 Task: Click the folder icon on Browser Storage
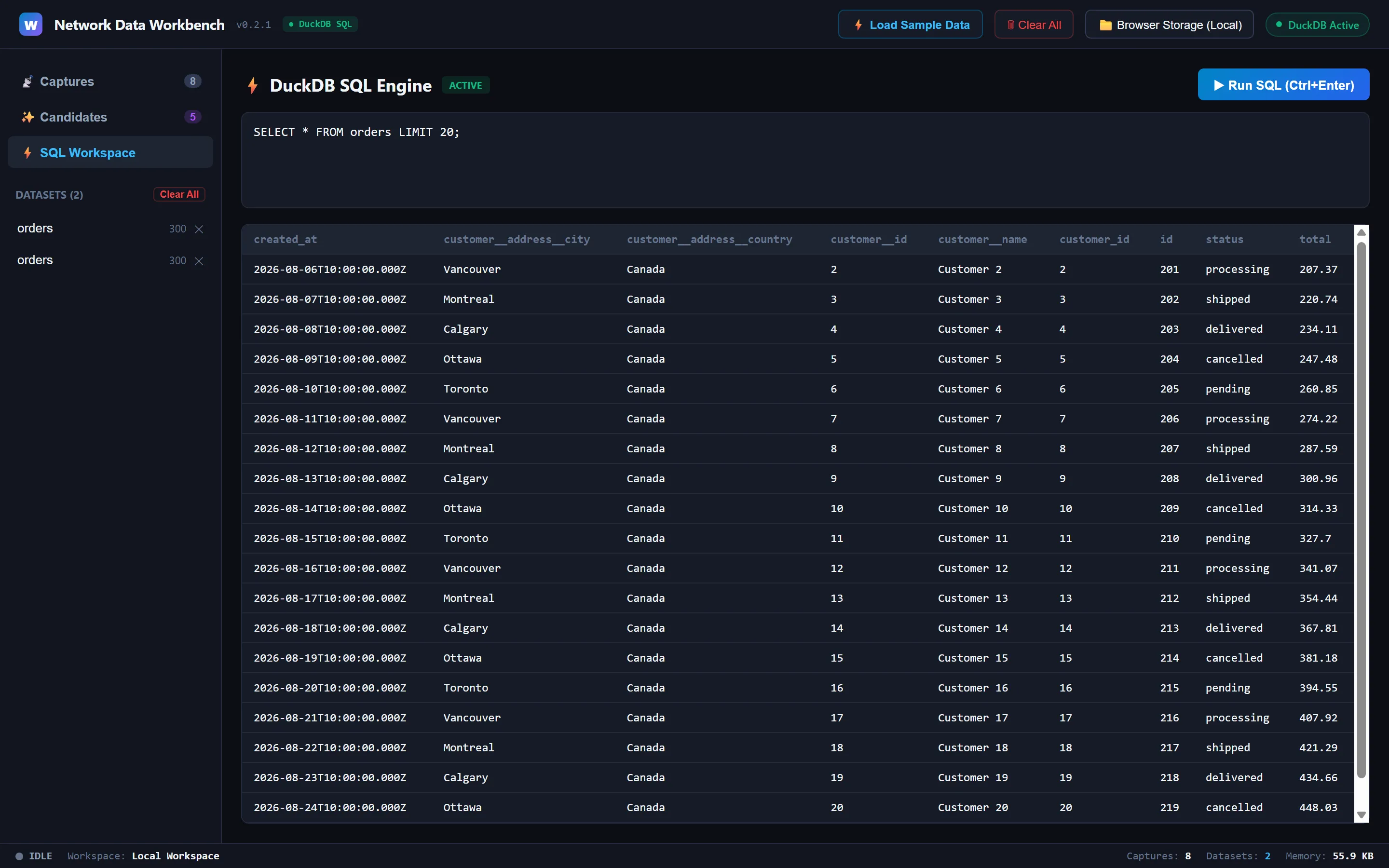tap(1105, 25)
